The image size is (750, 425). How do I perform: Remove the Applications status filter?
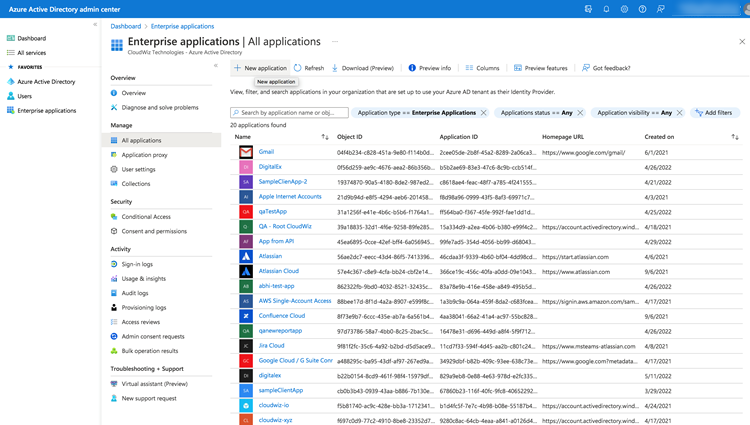[x=580, y=113]
